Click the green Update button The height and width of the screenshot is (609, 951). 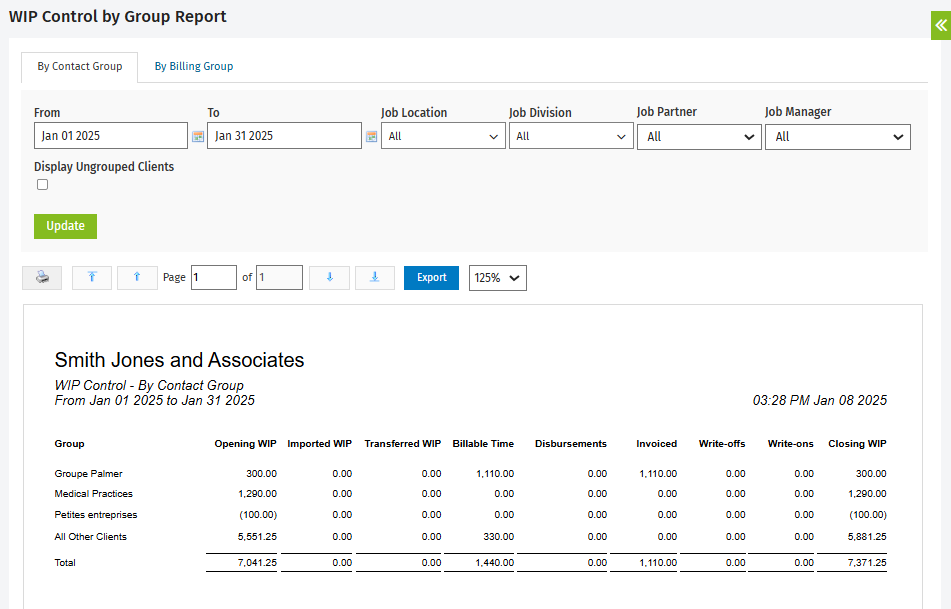[66, 226]
